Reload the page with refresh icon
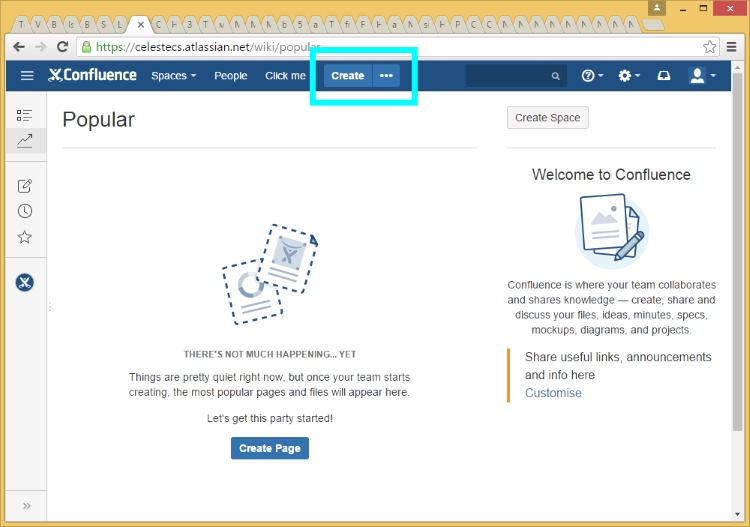This screenshot has width=750, height=527. 62,47
